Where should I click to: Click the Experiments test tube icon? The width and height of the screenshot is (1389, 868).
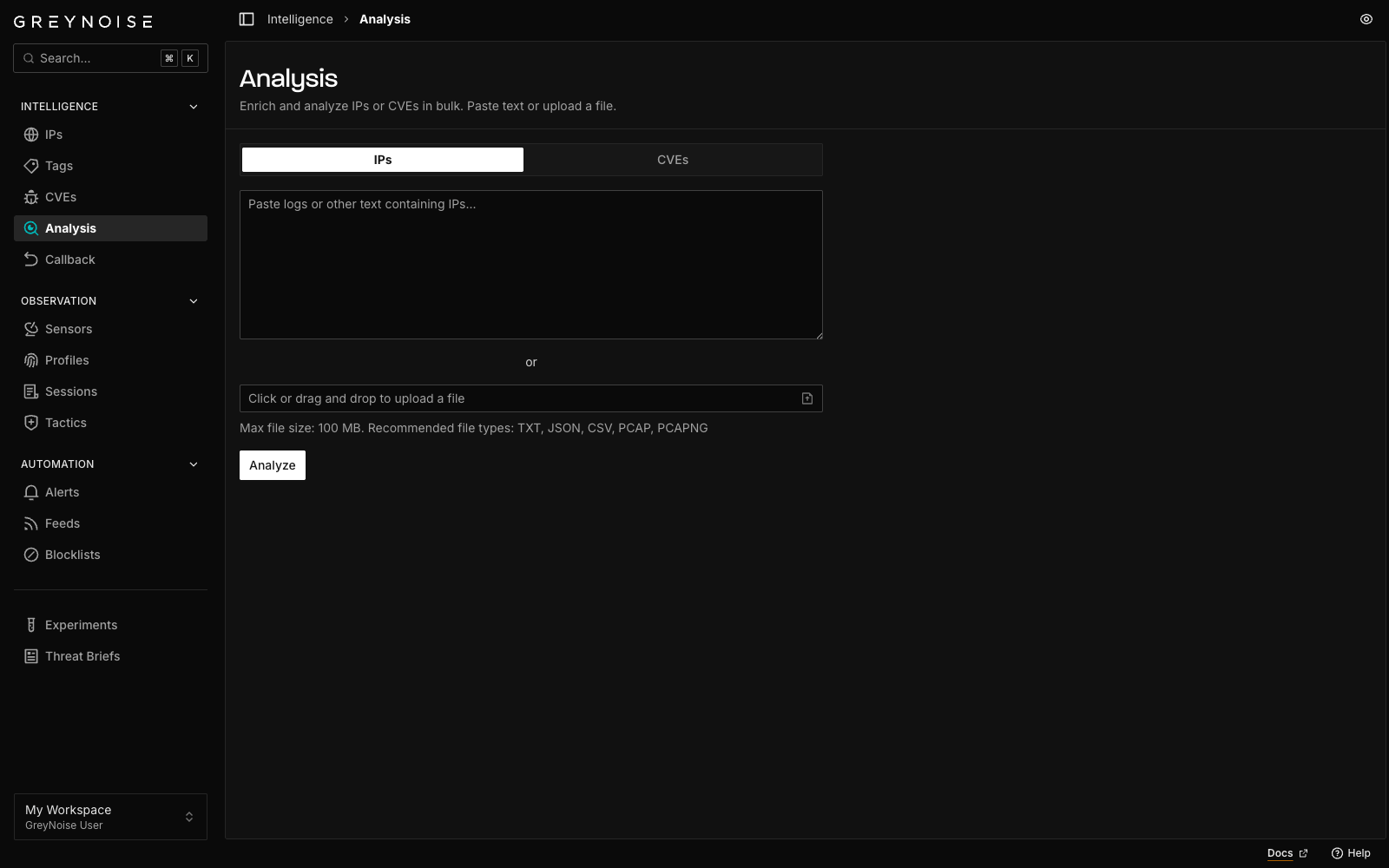click(x=31, y=625)
